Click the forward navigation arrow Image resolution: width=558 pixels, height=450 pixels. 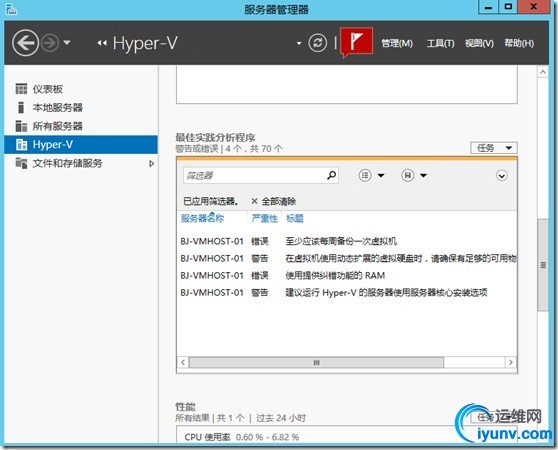50,43
